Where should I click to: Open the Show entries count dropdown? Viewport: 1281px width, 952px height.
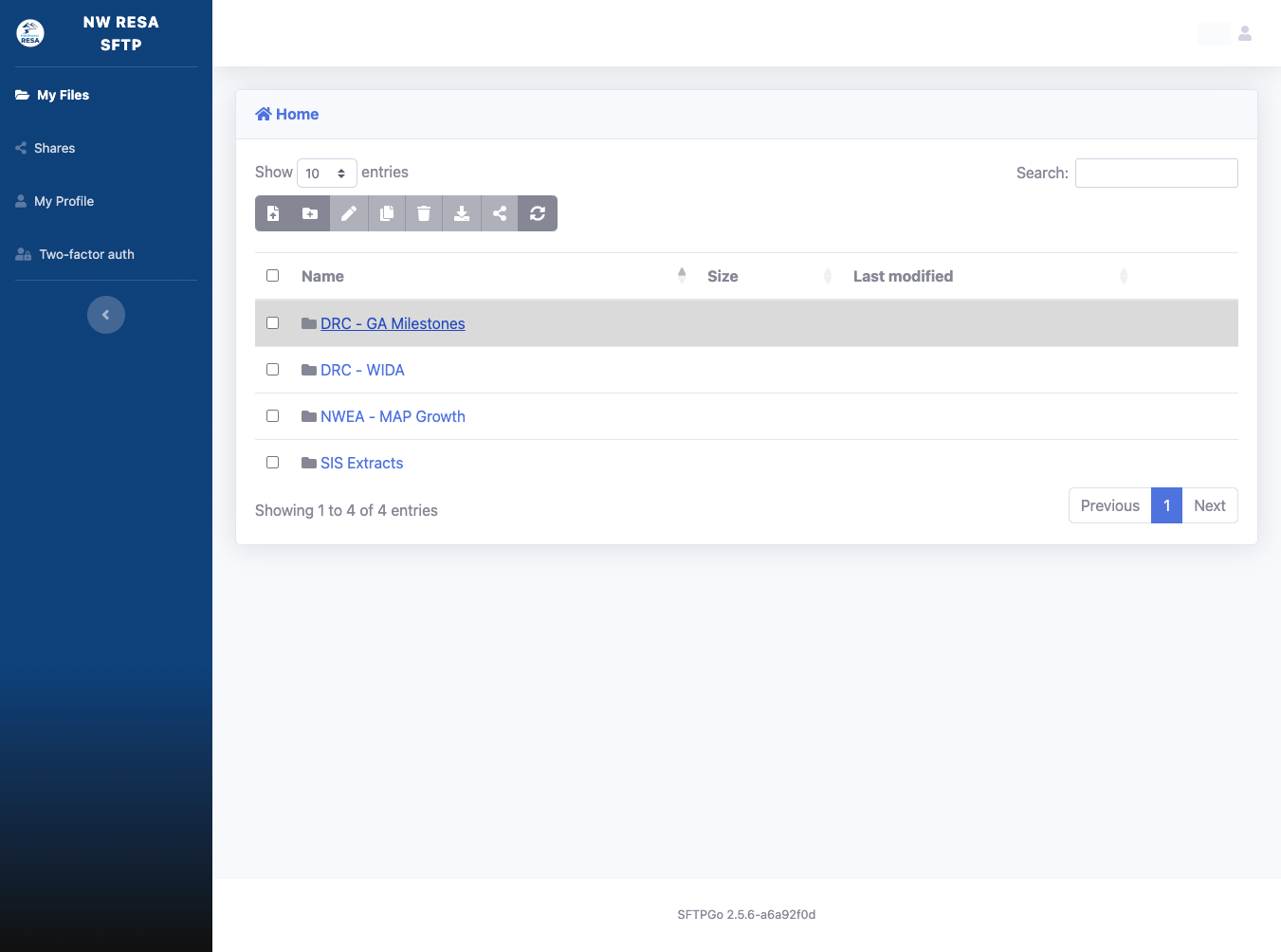click(327, 174)
